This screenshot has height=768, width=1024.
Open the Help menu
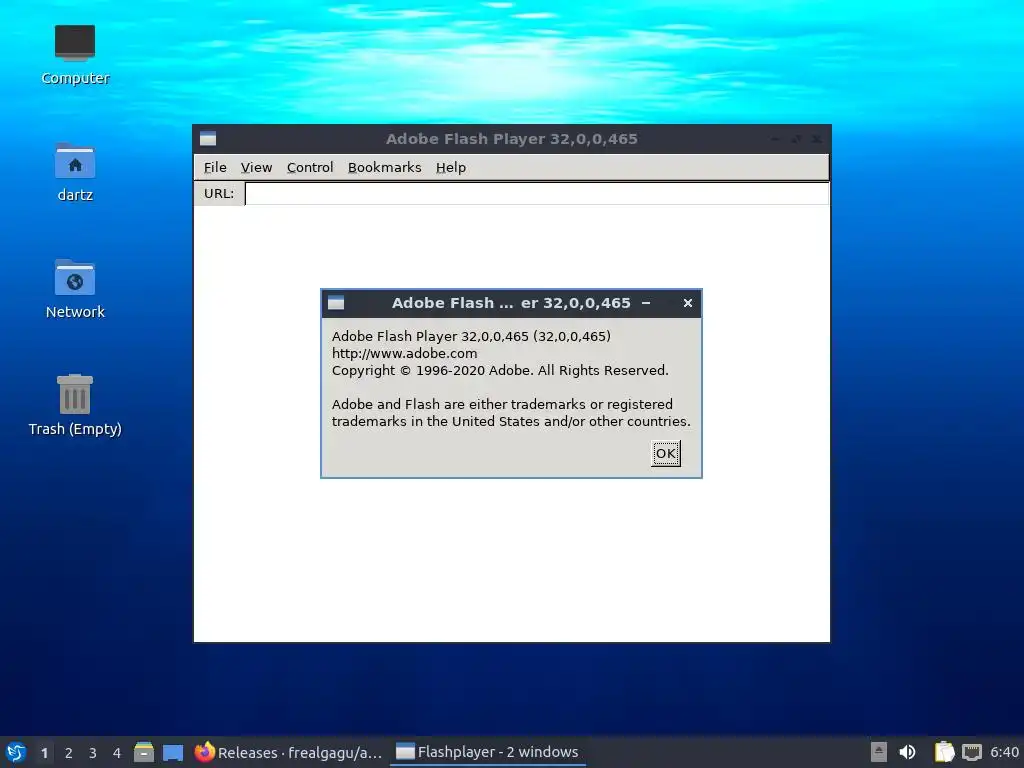pyautogui.click(x=451, y=167)
